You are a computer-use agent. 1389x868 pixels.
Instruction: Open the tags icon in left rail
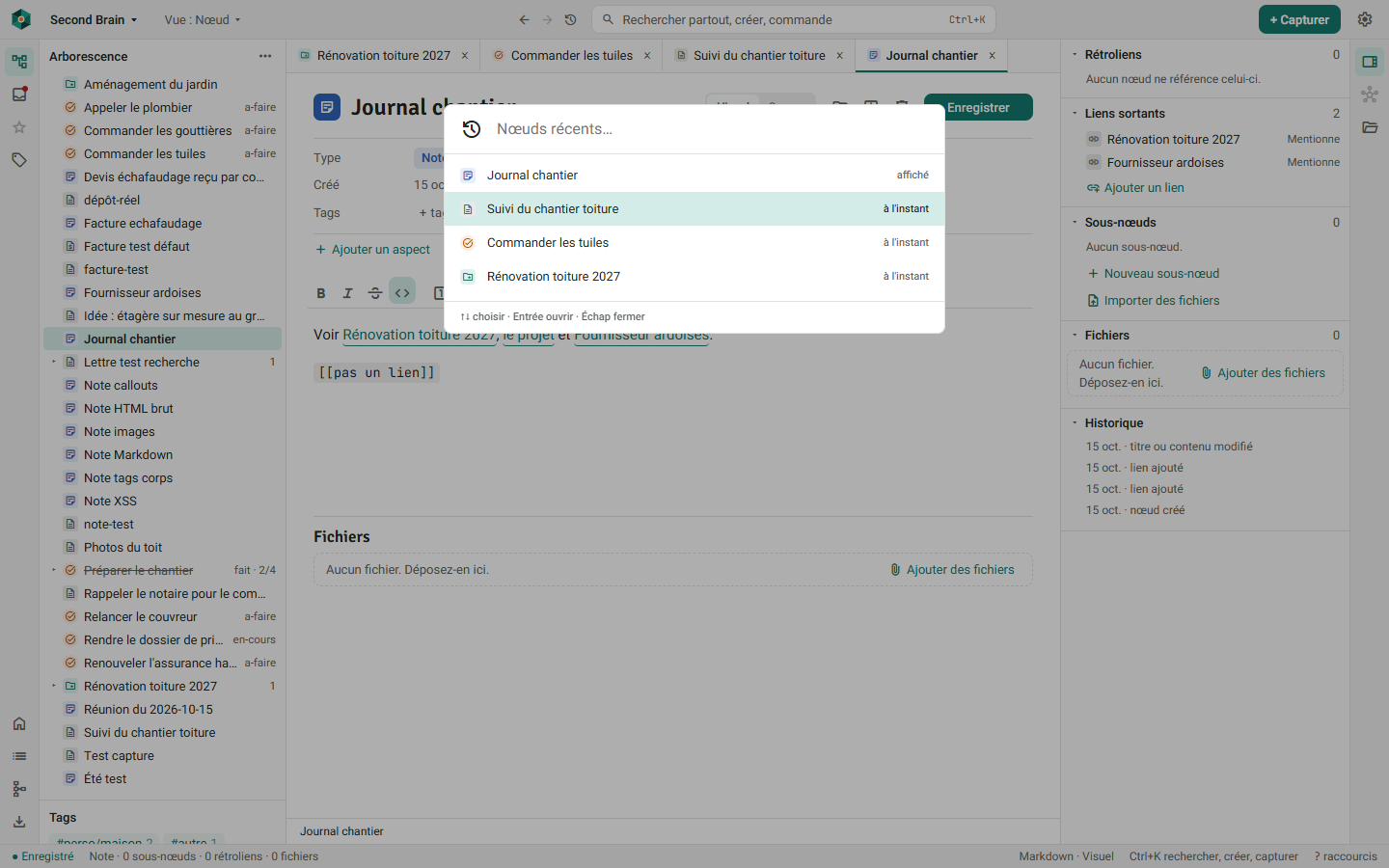19,160
